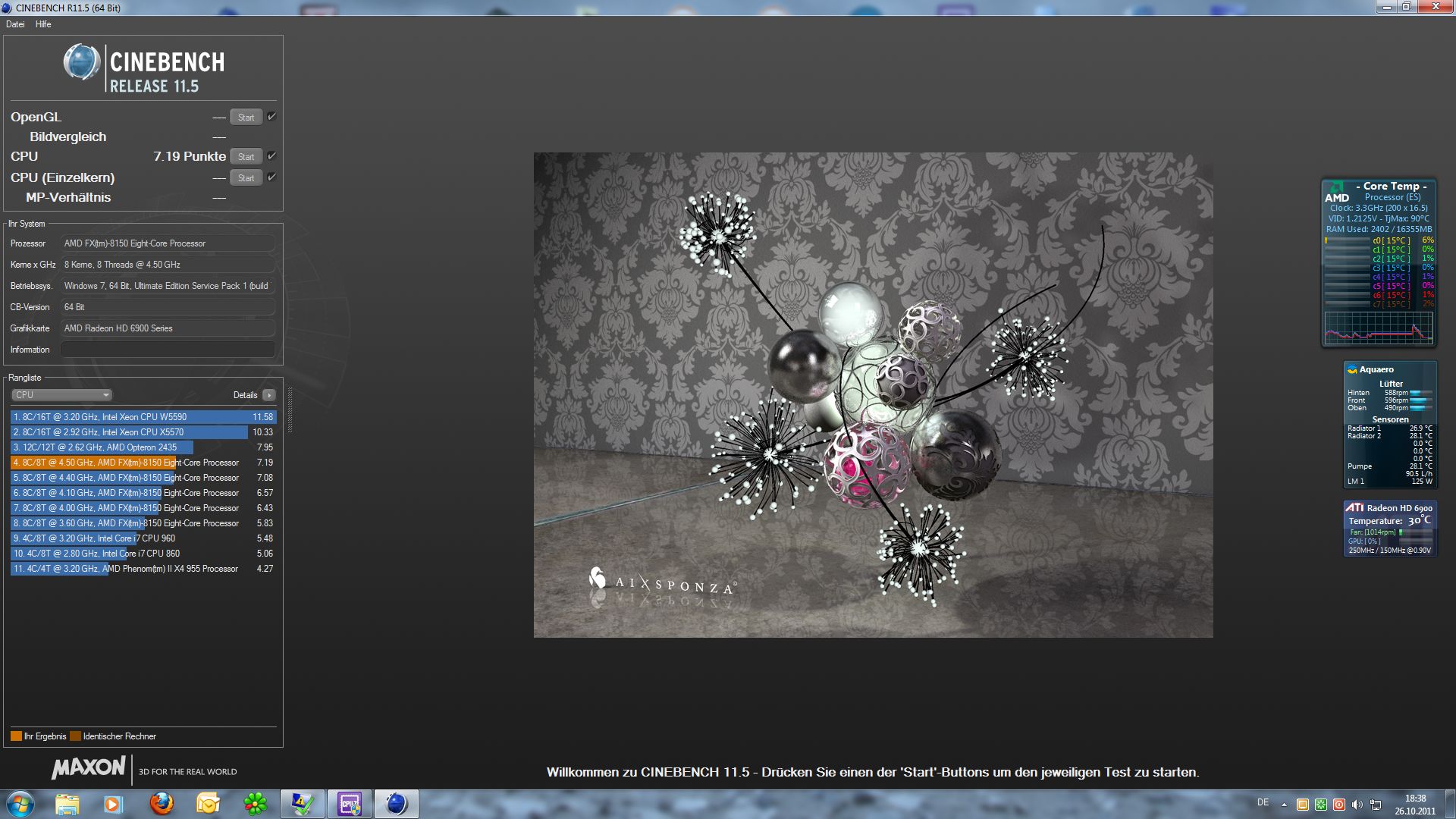Screen dimensions: 1456x819
Task: Select ranking row AMD Phenom II X4 955
Action: tap(143, 569)
